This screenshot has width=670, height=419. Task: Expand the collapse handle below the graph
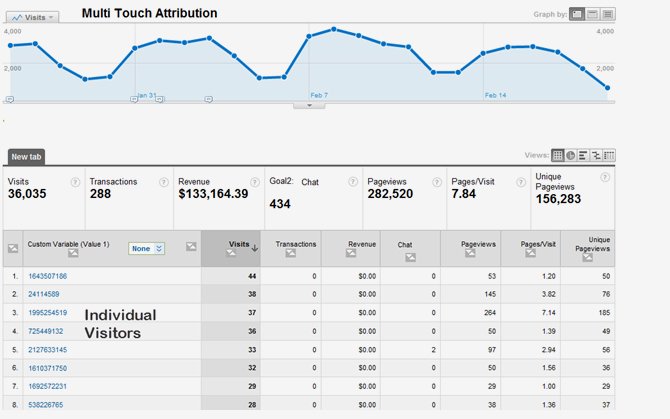pyautogui.click(x=309, y=105)
